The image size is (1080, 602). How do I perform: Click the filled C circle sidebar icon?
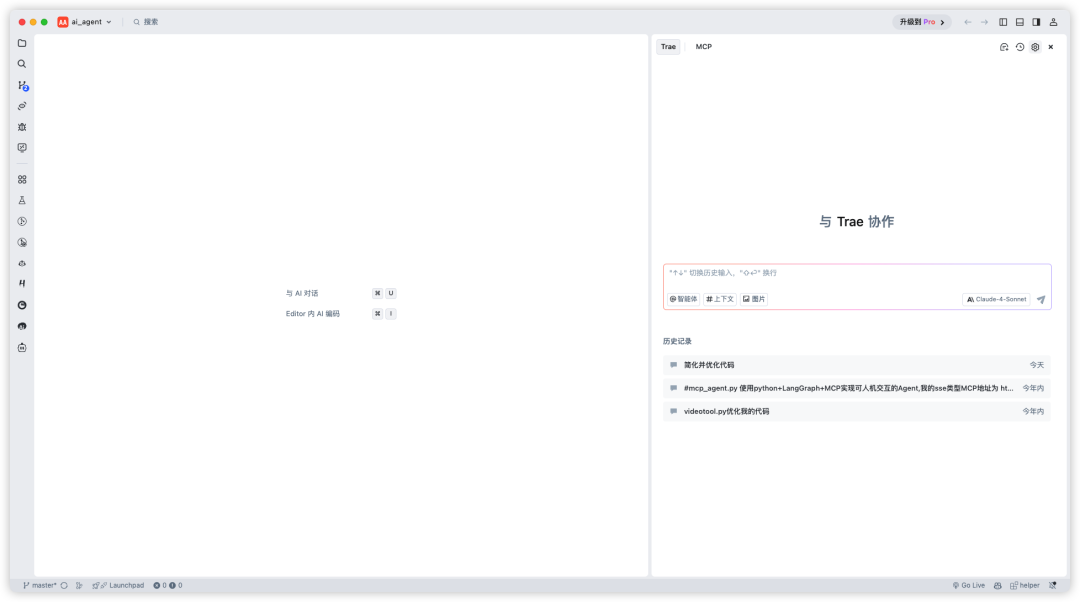[x=22, y=305]
